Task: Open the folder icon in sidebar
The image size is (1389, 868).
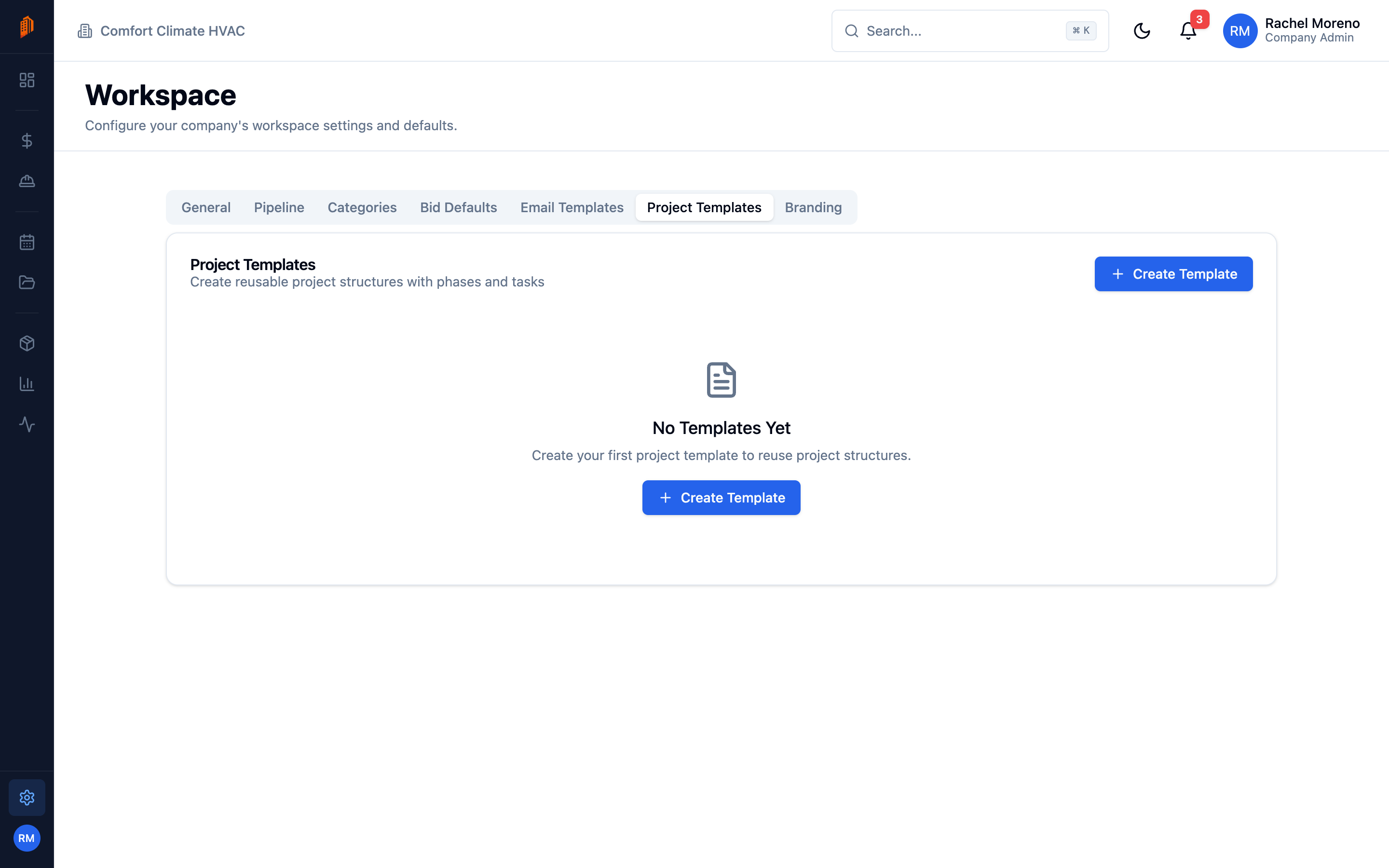Action: tap(27, 283)
